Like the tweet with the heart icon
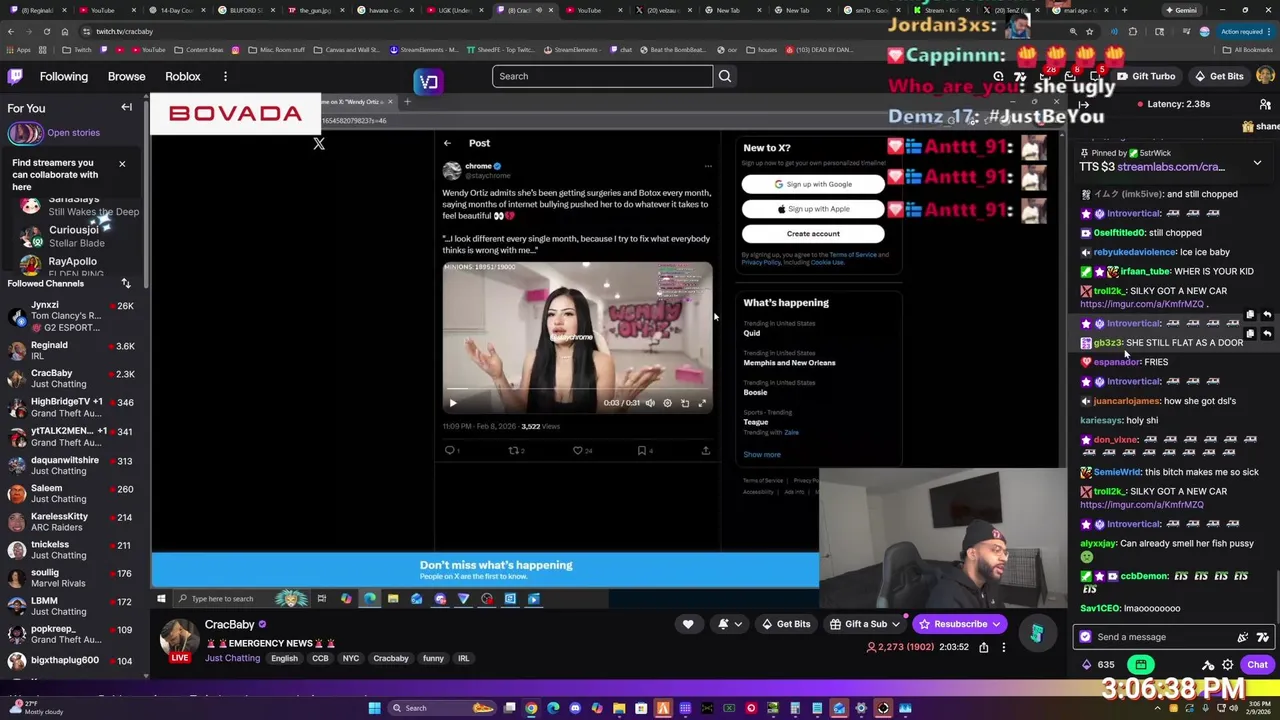This screenshot has width=1280, height=720. coord(577,451)
